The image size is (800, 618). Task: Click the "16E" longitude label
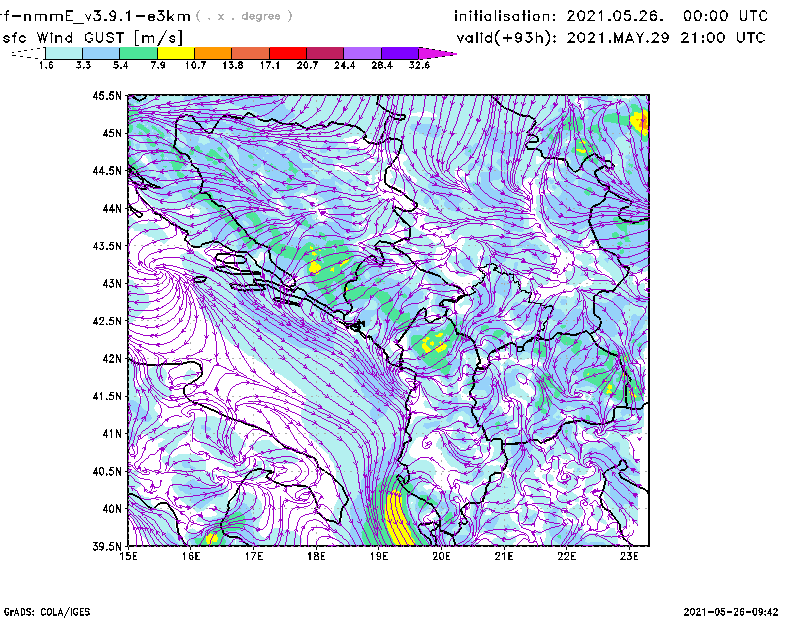pyautogui.click(x=191, y=556)
